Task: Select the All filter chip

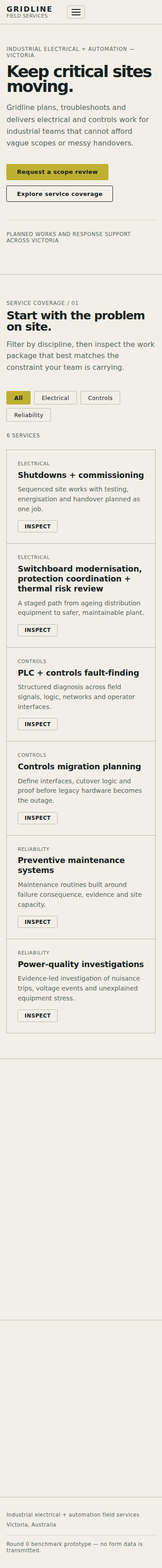Action: coord(18,397)
